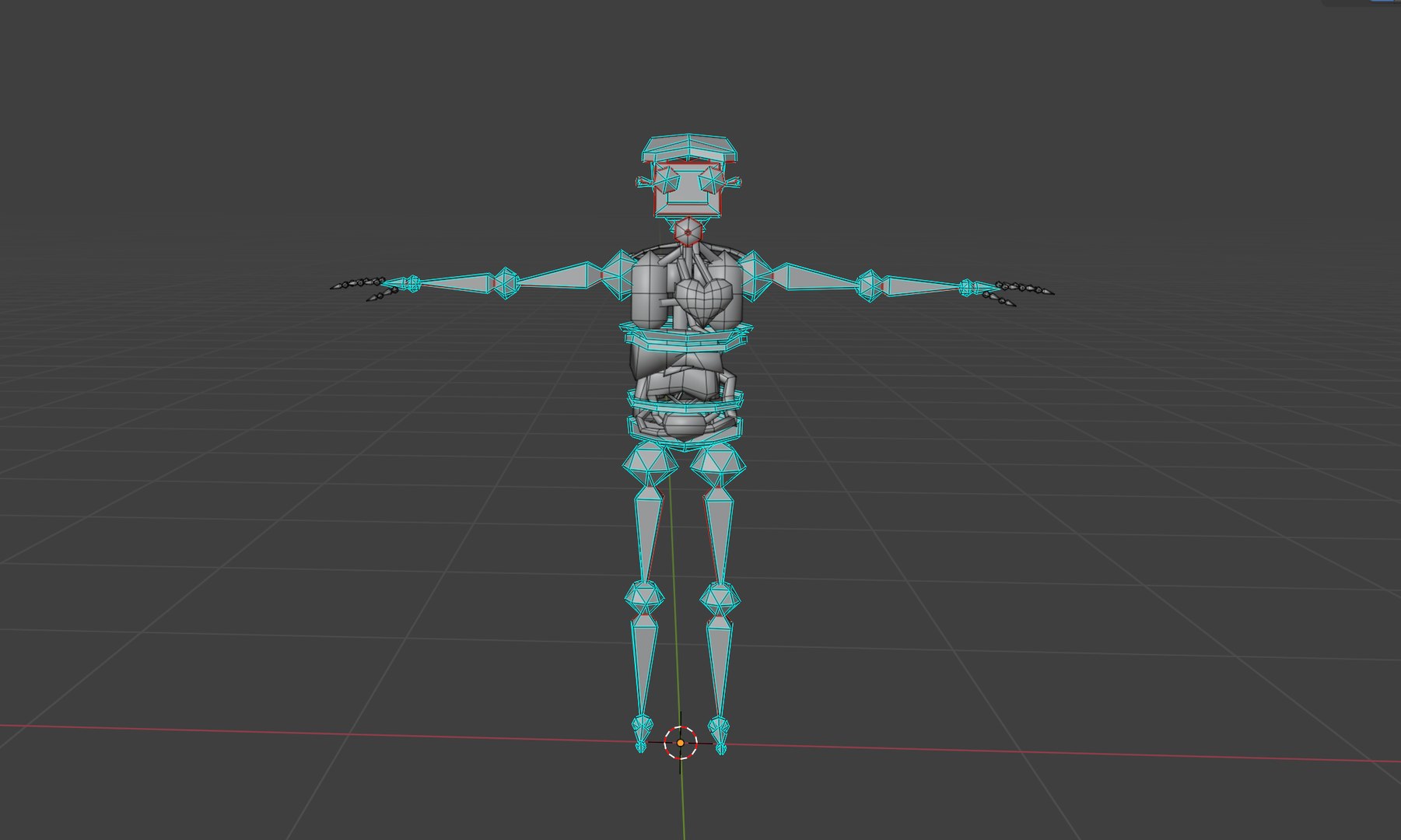Select the robot's box-shaped face
Image resolution: width=1401 pixels, height=840 pixels.
point(688,190)
